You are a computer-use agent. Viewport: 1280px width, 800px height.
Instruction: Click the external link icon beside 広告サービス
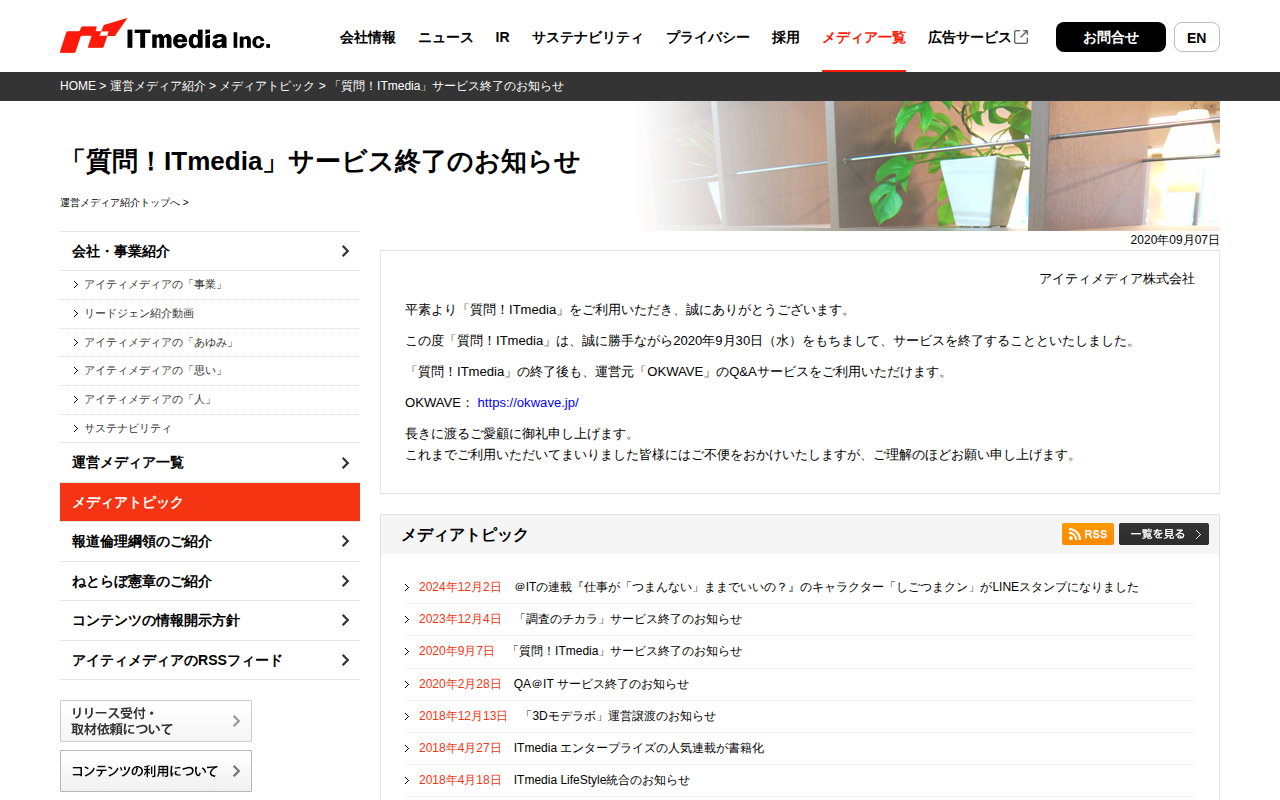pos(1021,37)
